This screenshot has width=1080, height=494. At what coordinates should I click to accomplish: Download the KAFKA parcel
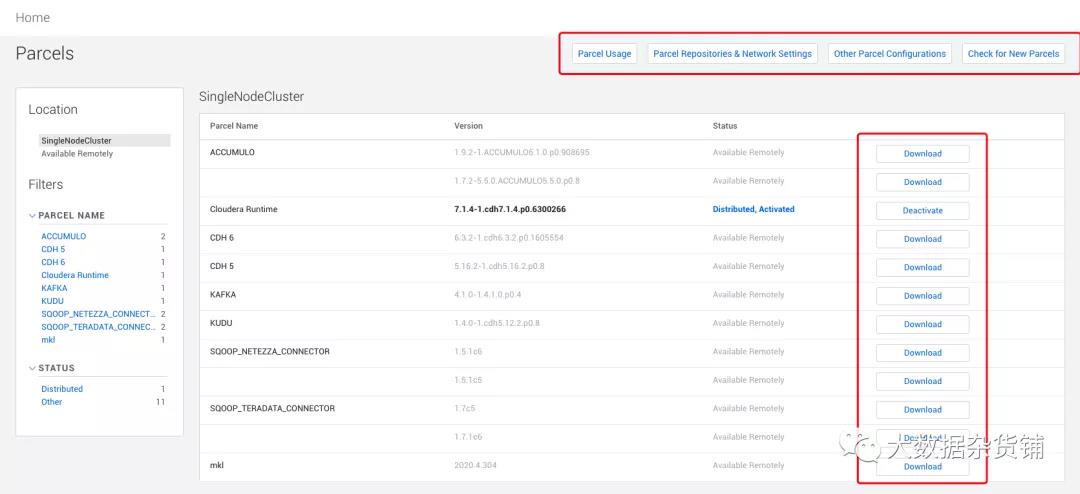[x=922, y=296]
